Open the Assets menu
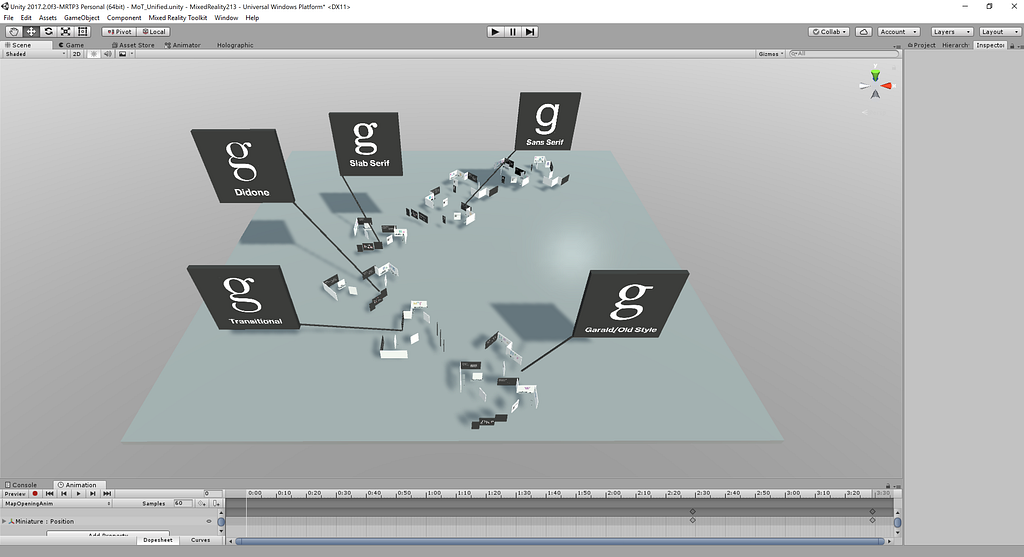This screenshot has width=1024, height=557. (x=48, y=18)
